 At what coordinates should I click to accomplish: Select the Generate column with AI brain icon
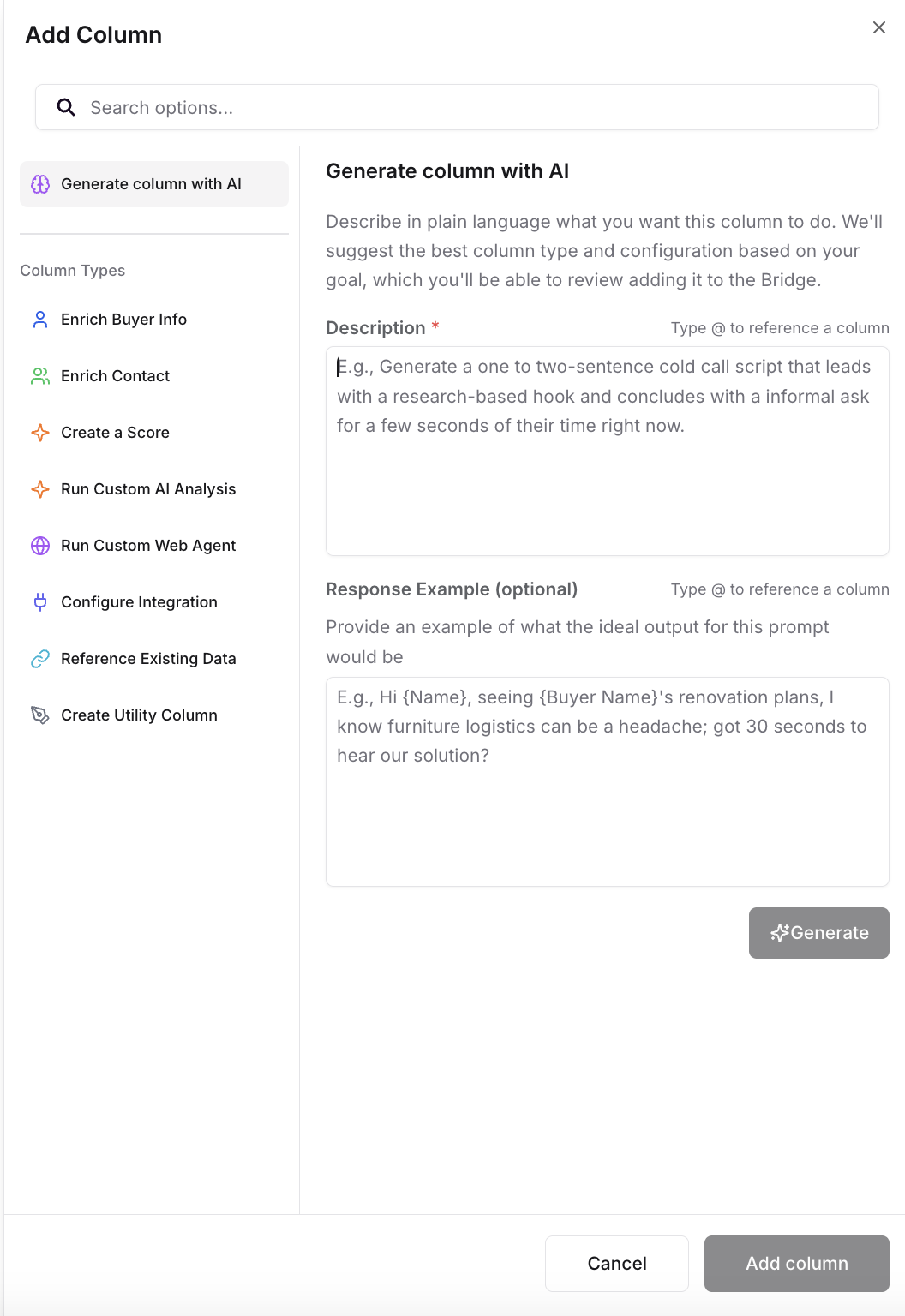click(x=40, y=183)
